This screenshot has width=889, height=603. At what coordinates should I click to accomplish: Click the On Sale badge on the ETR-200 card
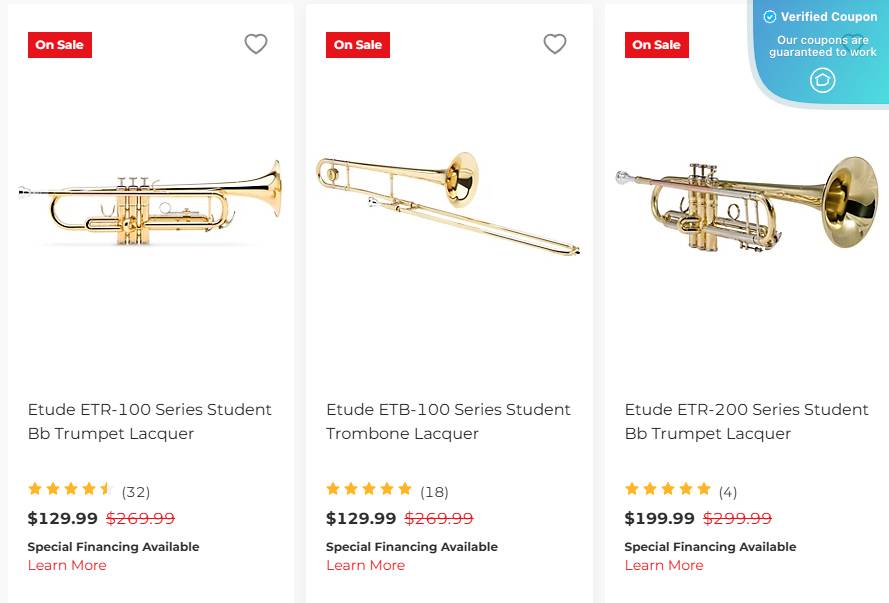pyautogui.click(x=656, y=45)
